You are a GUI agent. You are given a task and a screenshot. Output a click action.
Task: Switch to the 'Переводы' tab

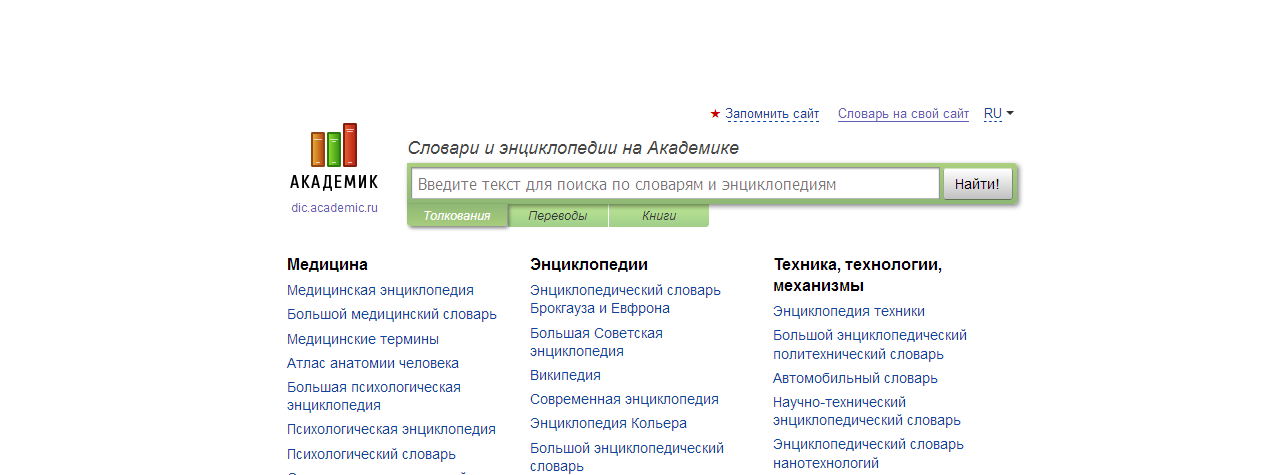[558, 216]
